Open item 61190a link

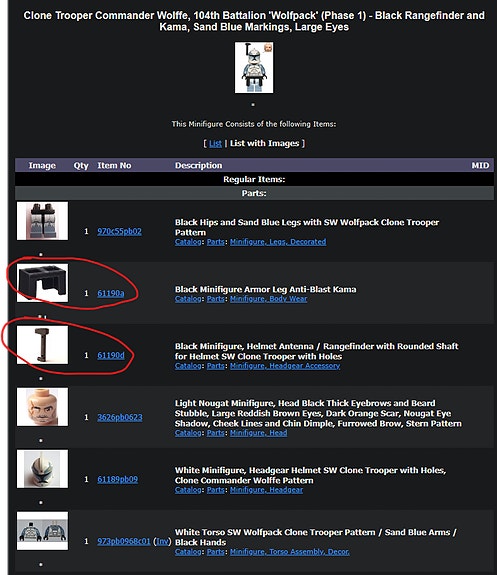click(x=110, y=293)
